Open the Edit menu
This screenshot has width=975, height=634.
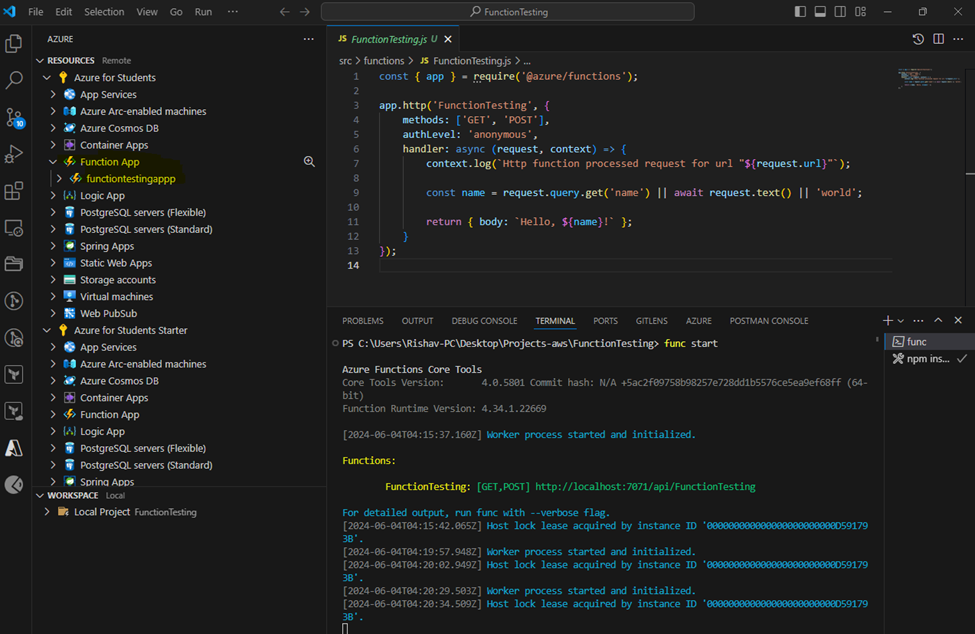coord(63,12)
